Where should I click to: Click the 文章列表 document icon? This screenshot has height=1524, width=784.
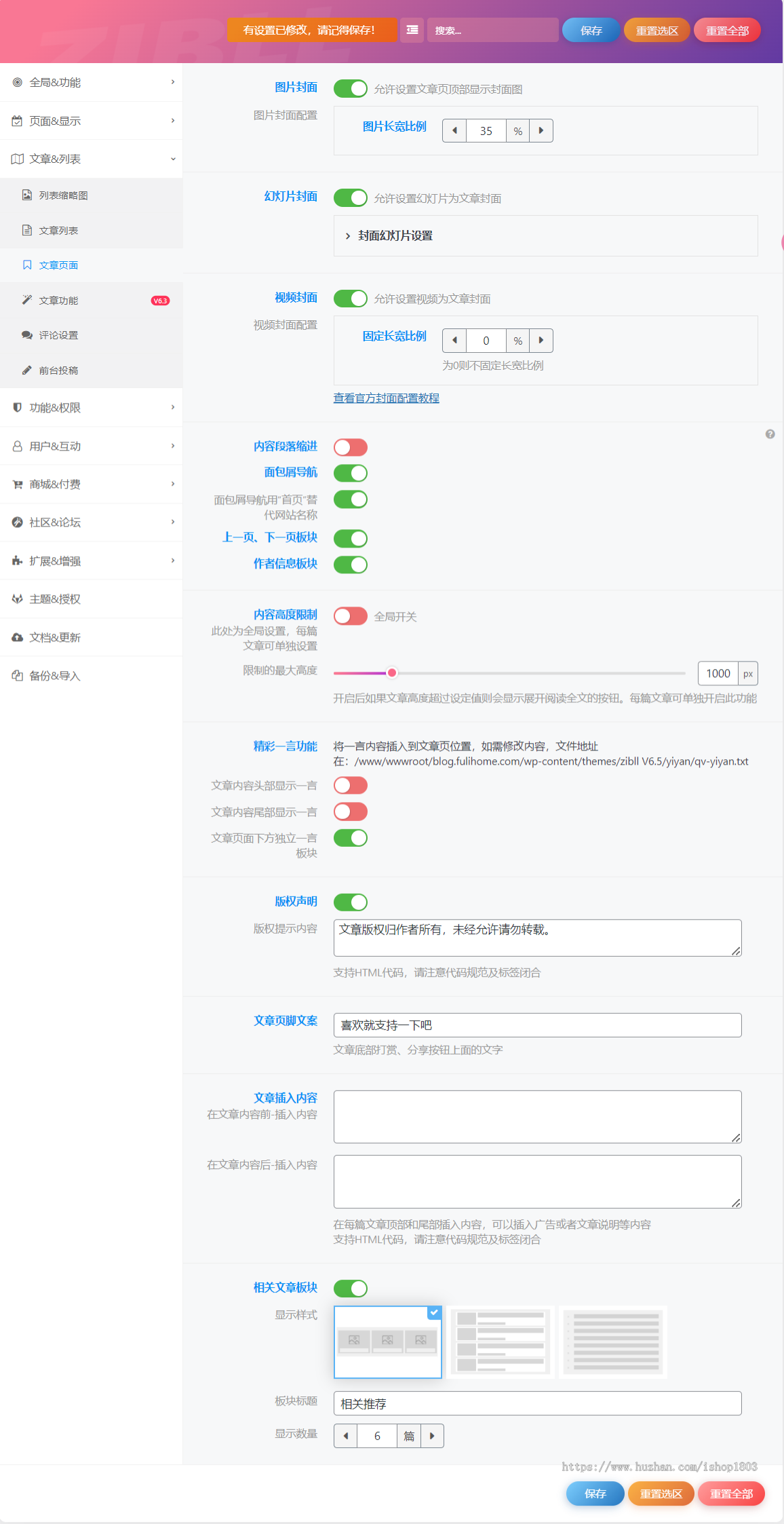point(27,231)
